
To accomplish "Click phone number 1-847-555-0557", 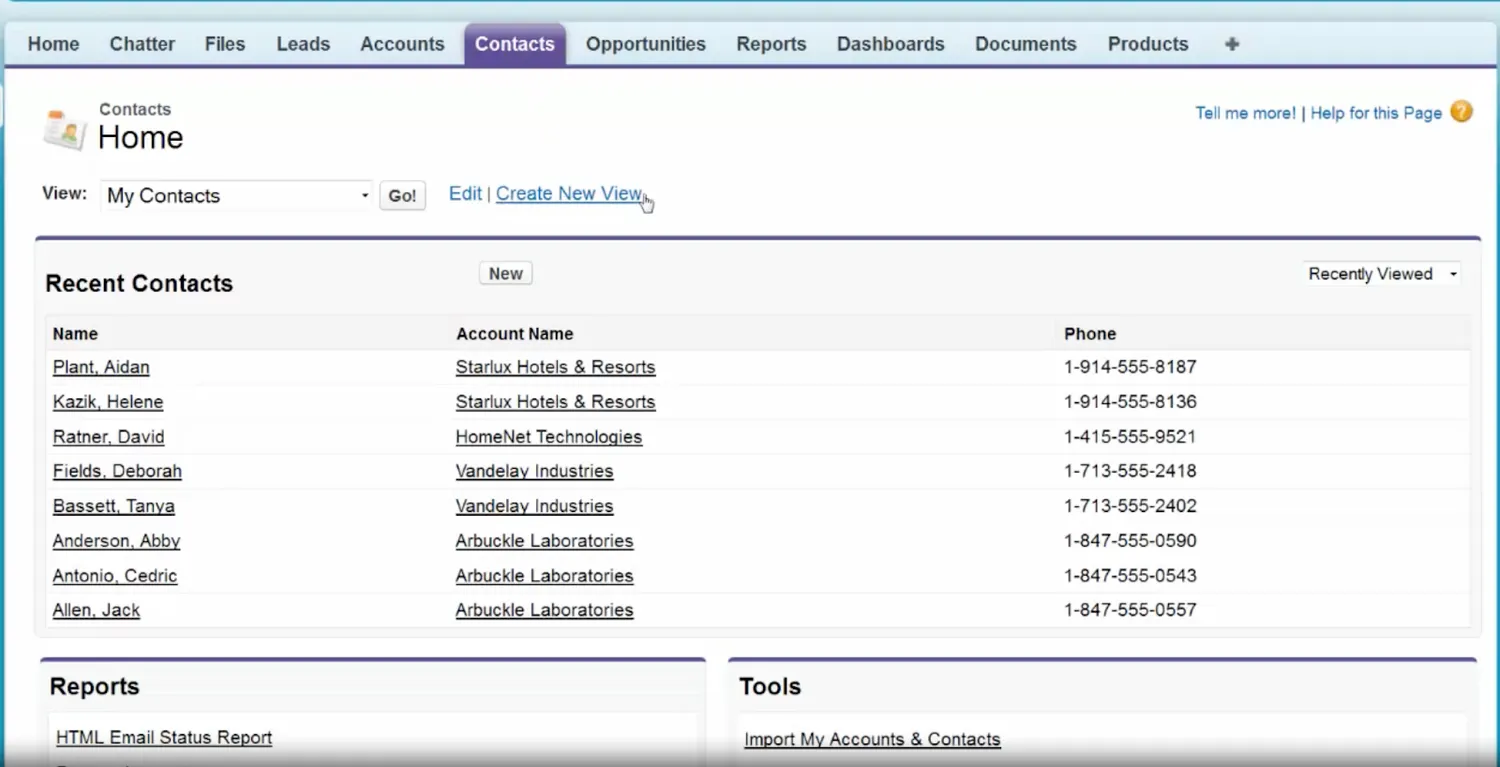I will click(x=1130, y=610).
